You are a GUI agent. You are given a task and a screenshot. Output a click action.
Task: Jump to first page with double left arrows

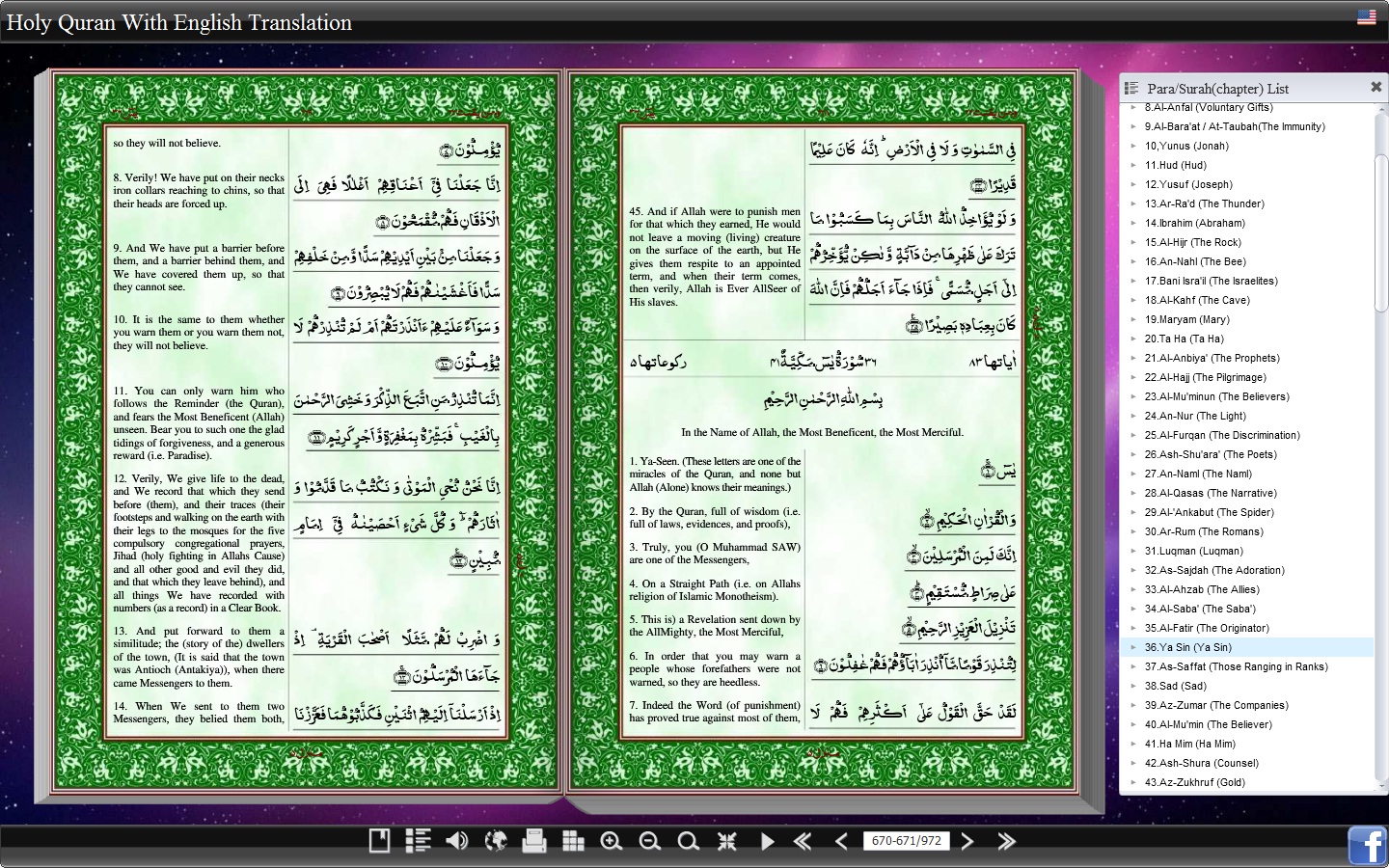(x=803, y=841)
